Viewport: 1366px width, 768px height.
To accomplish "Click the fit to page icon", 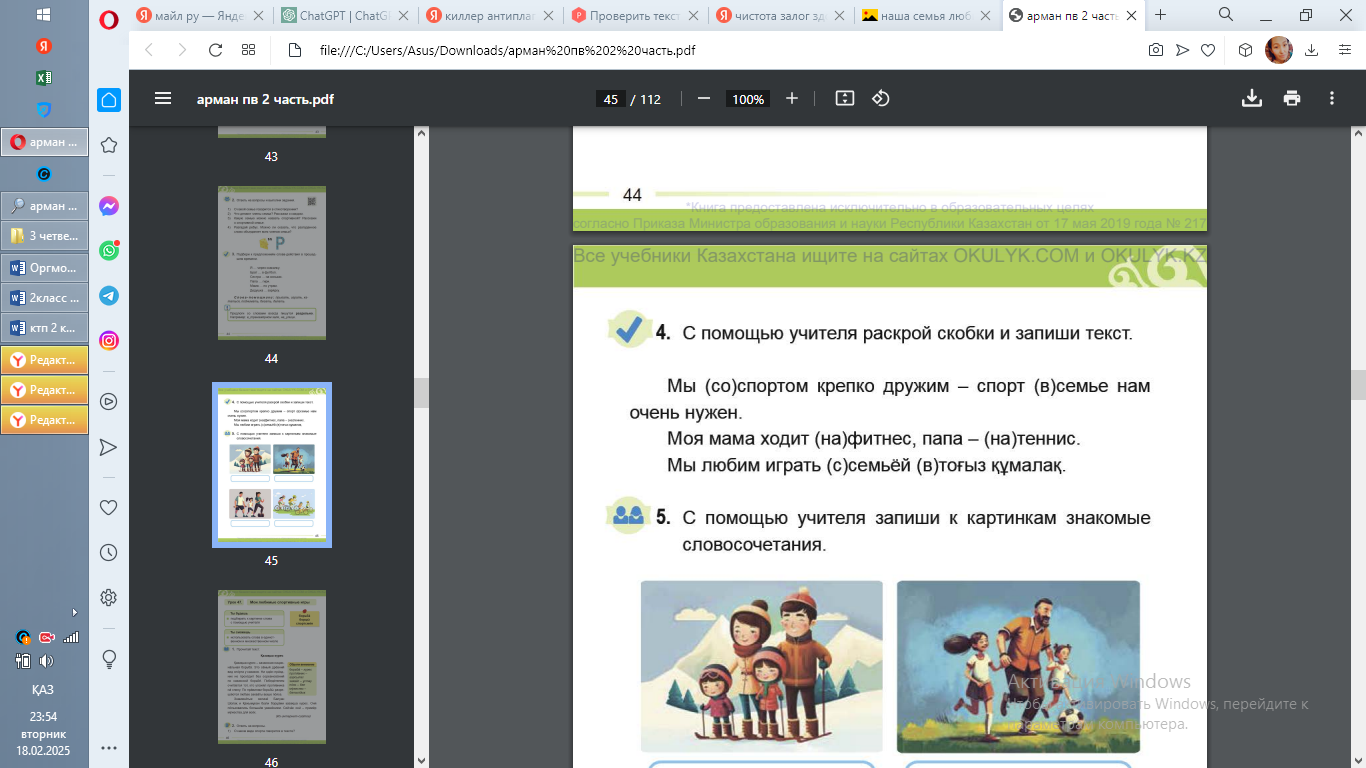I will coord(845,99).
